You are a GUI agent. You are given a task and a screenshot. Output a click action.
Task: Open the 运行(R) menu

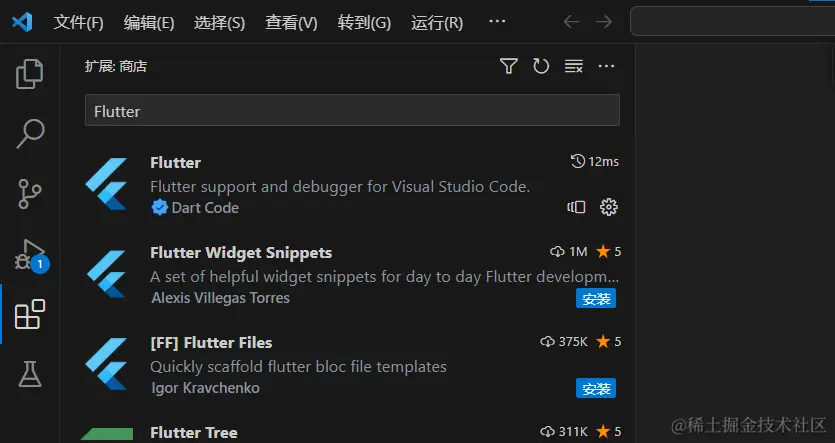point(437,23)
